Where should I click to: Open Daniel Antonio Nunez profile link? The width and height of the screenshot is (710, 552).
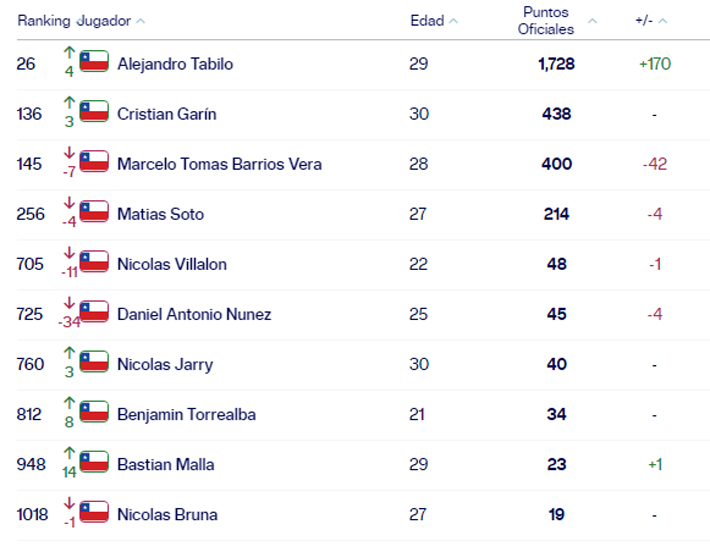coord(194,314)
